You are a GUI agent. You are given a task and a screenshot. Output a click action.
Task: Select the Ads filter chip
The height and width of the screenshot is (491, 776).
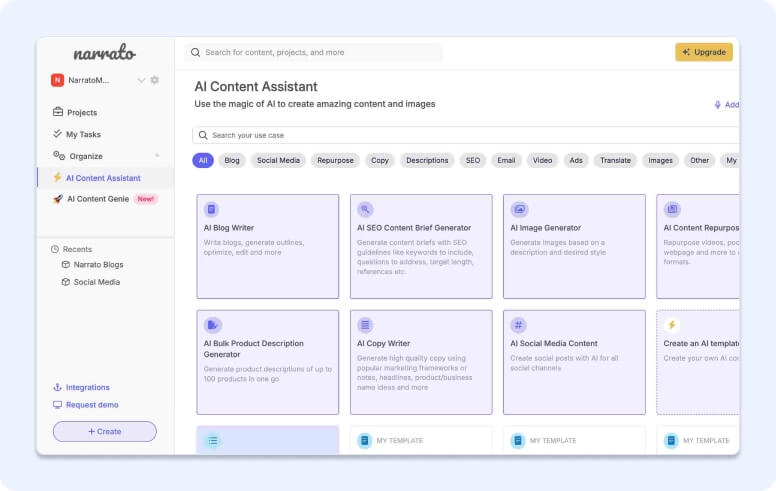click(x=576, y=160)
